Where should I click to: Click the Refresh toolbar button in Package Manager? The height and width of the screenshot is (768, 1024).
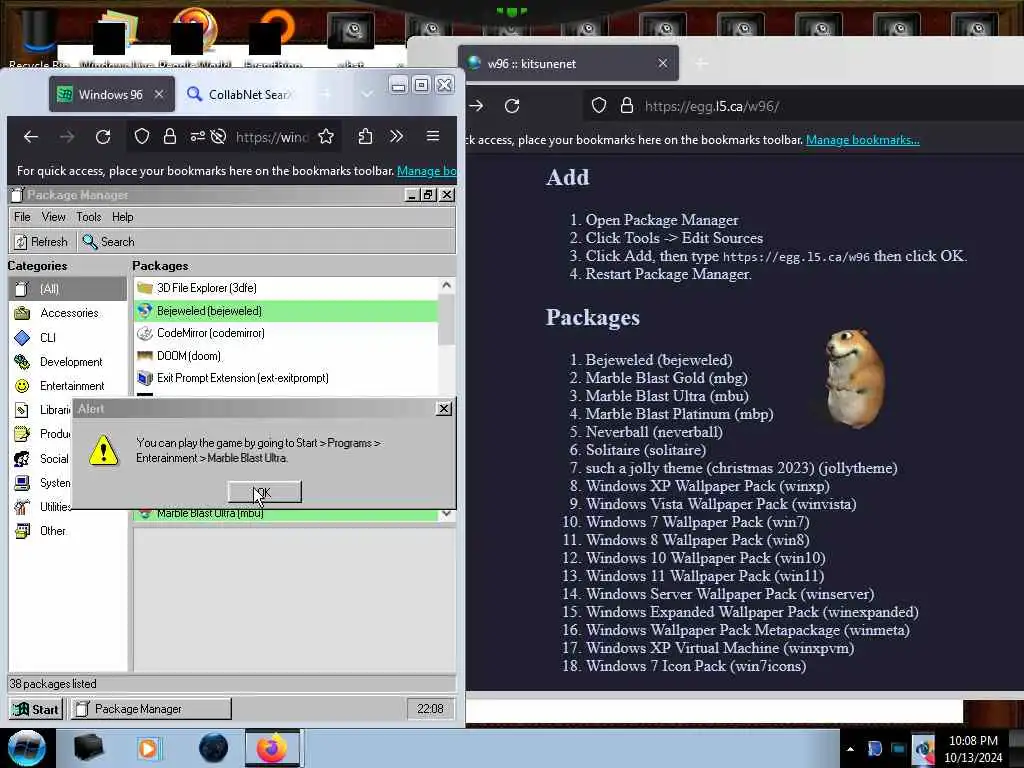pos(41,242)
